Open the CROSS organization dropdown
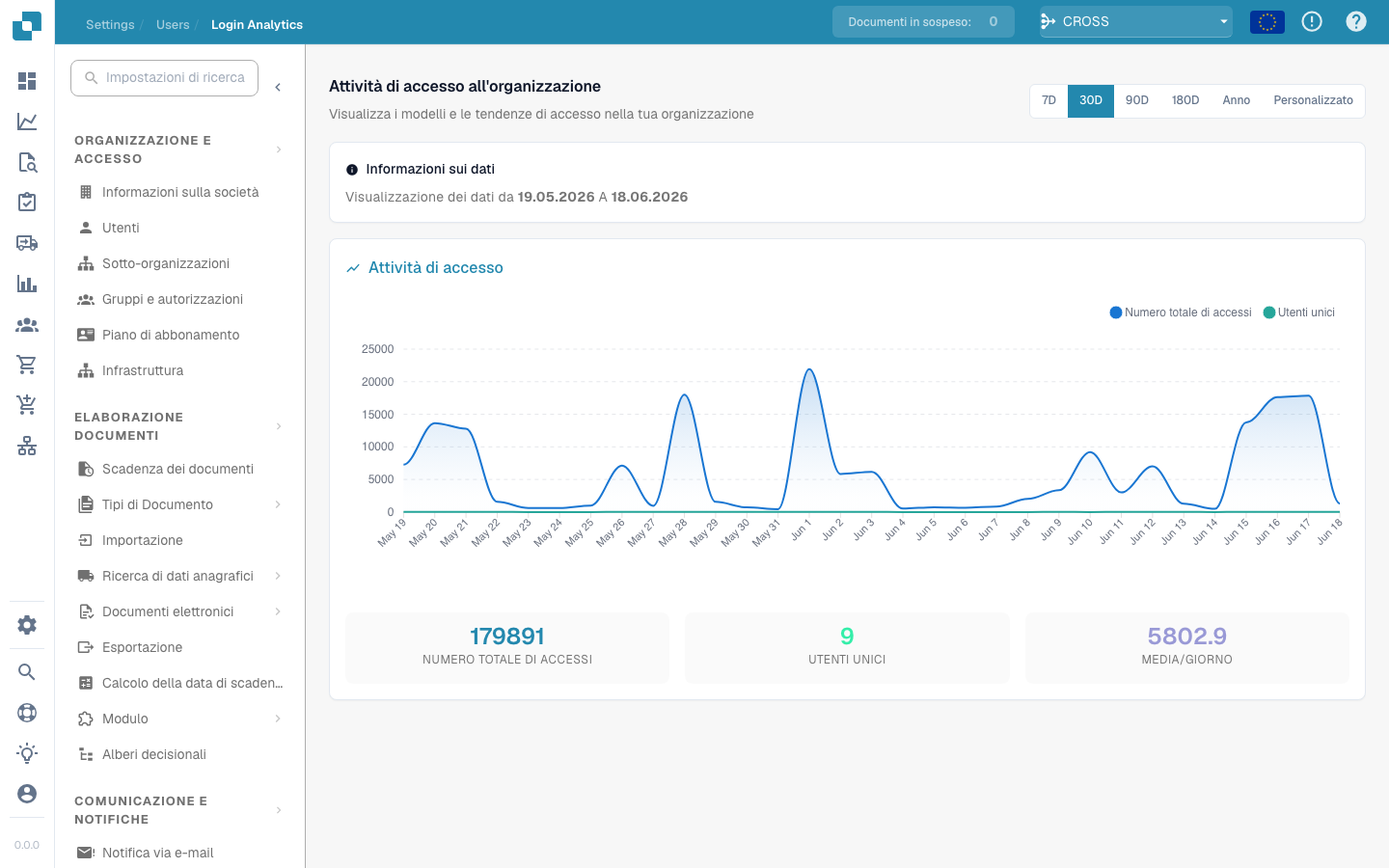 pos(1136,21)
